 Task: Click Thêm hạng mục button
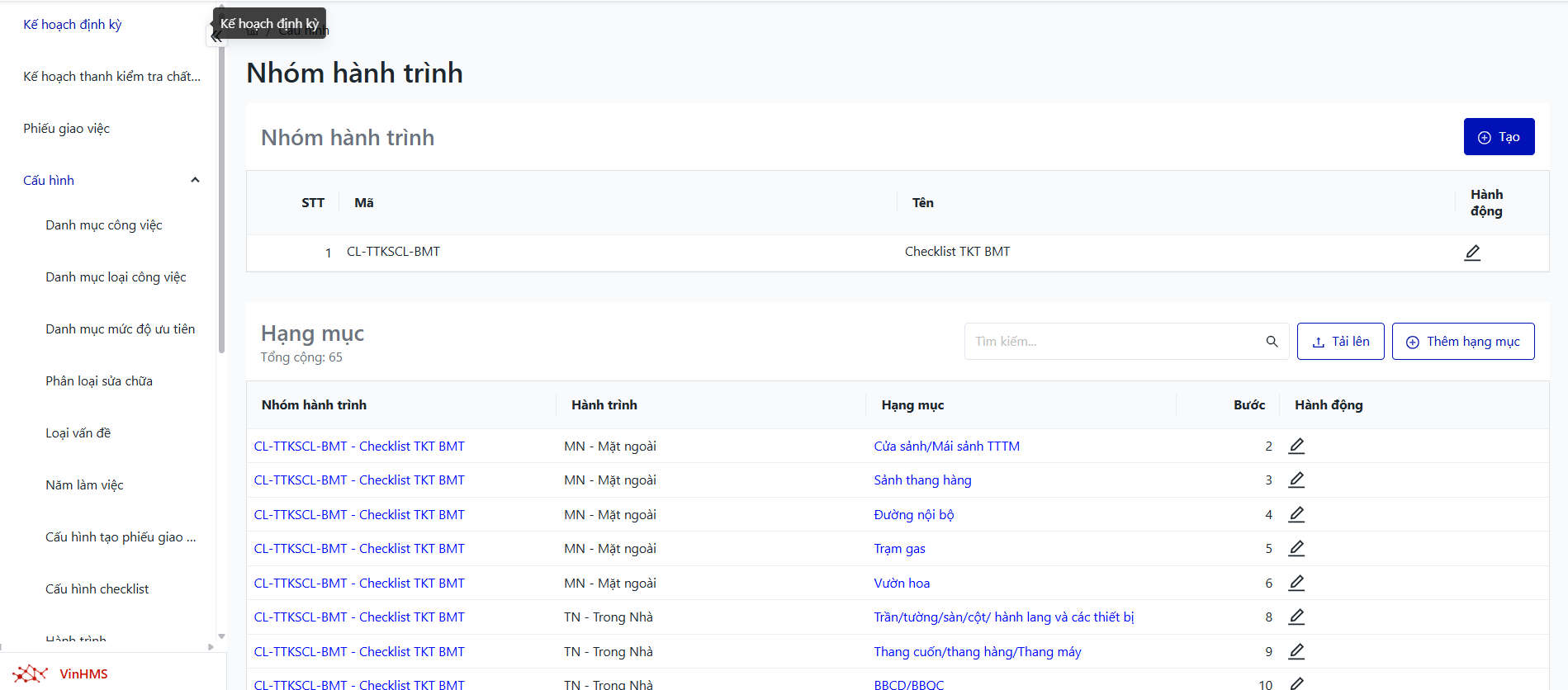[1462, 342]
